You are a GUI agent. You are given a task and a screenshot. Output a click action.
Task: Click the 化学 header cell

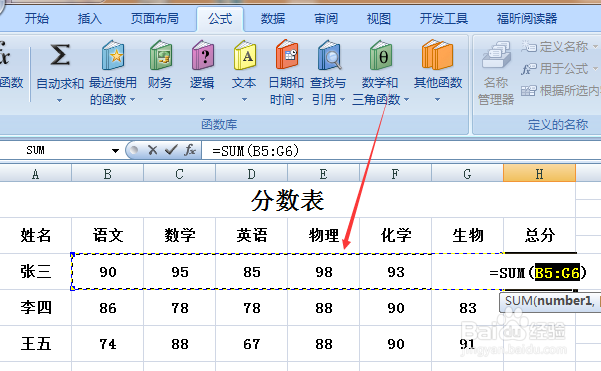click(396, 235)
